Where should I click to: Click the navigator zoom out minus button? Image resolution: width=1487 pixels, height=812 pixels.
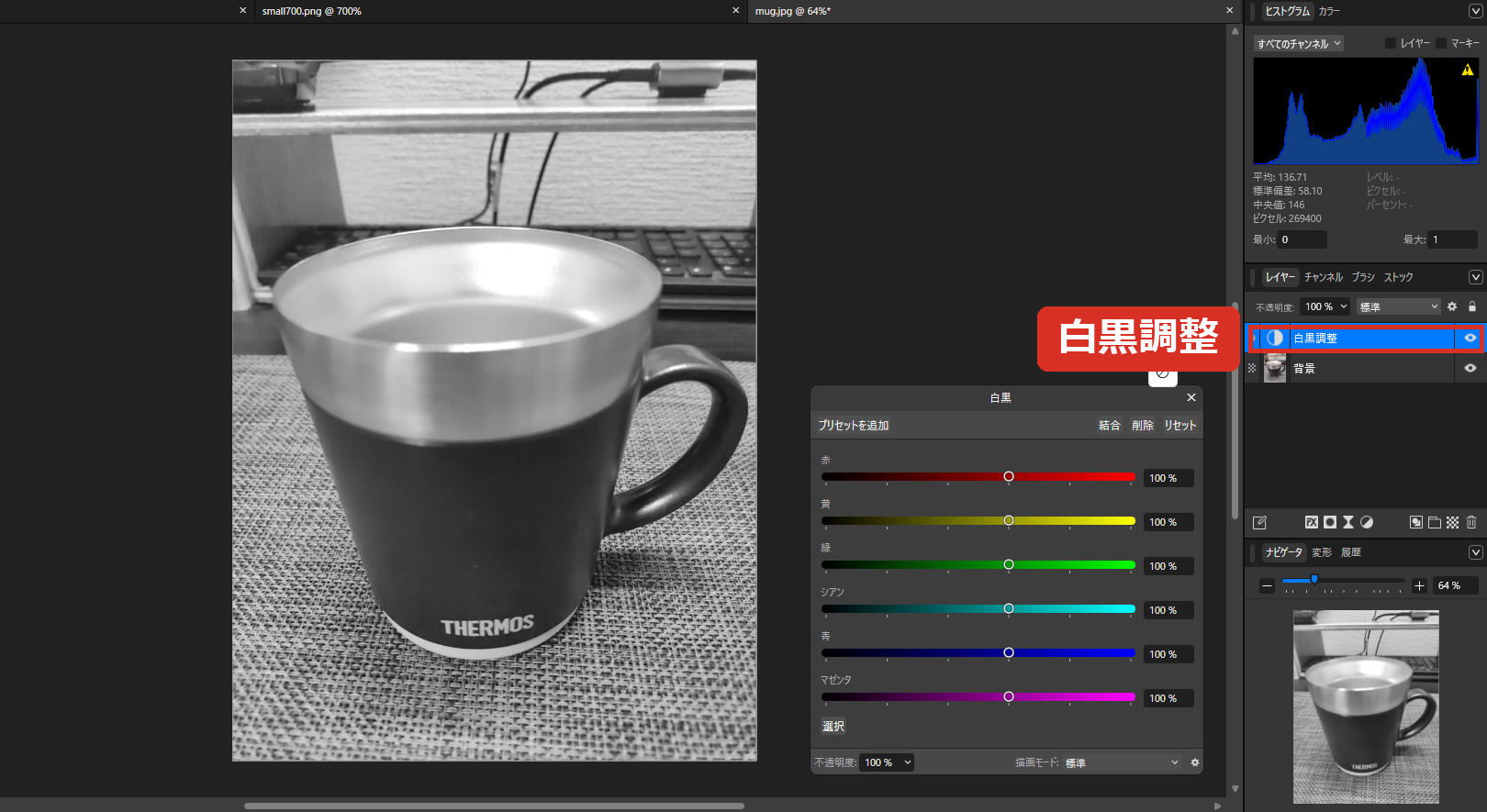pyautogui.click(x=1267, y=585)
